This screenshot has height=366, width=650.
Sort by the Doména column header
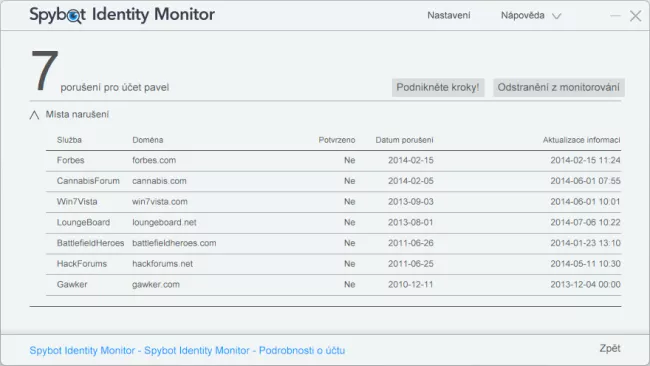[x=148, y=140]
